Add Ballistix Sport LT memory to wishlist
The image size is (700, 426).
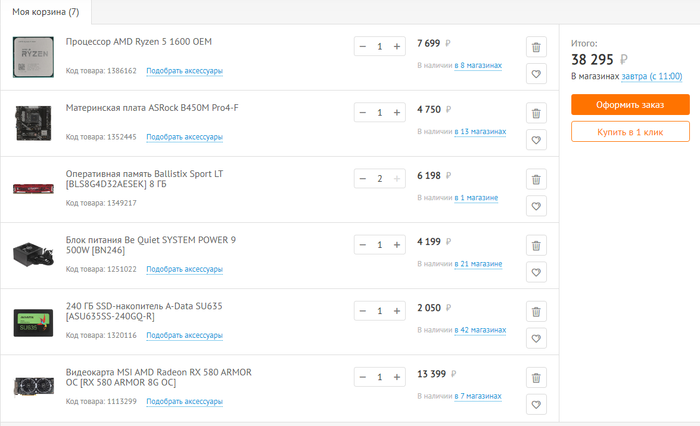click(x=536, y=206)
